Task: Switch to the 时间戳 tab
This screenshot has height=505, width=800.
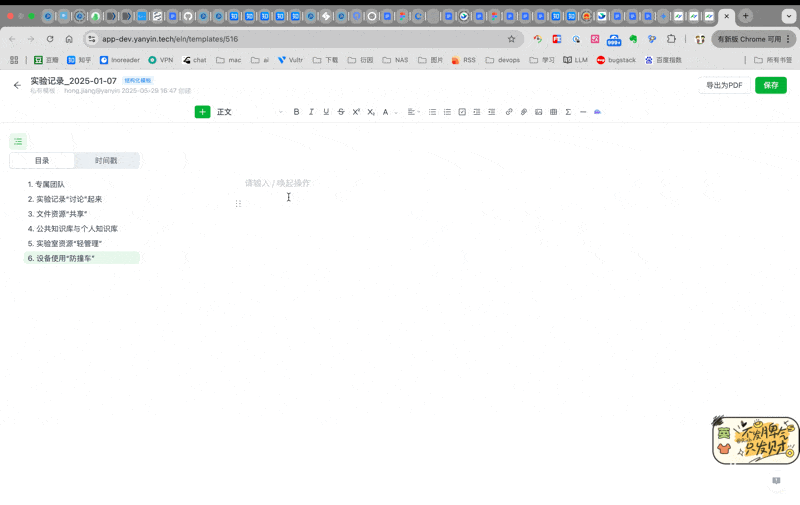Action: click(x=106, y=161)
